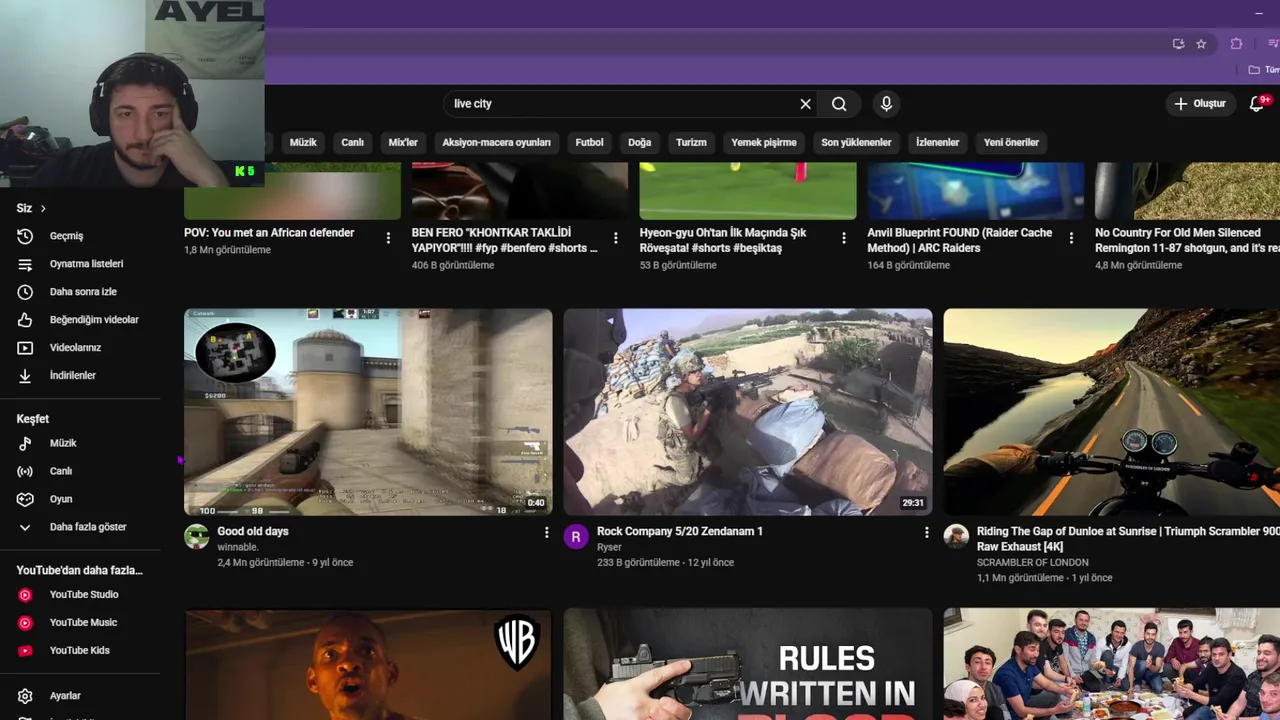Open Rock Company 5/20 Zendanam thumbnail
Viewport: 1280px width, 720px height.
[x=748, y=412]
